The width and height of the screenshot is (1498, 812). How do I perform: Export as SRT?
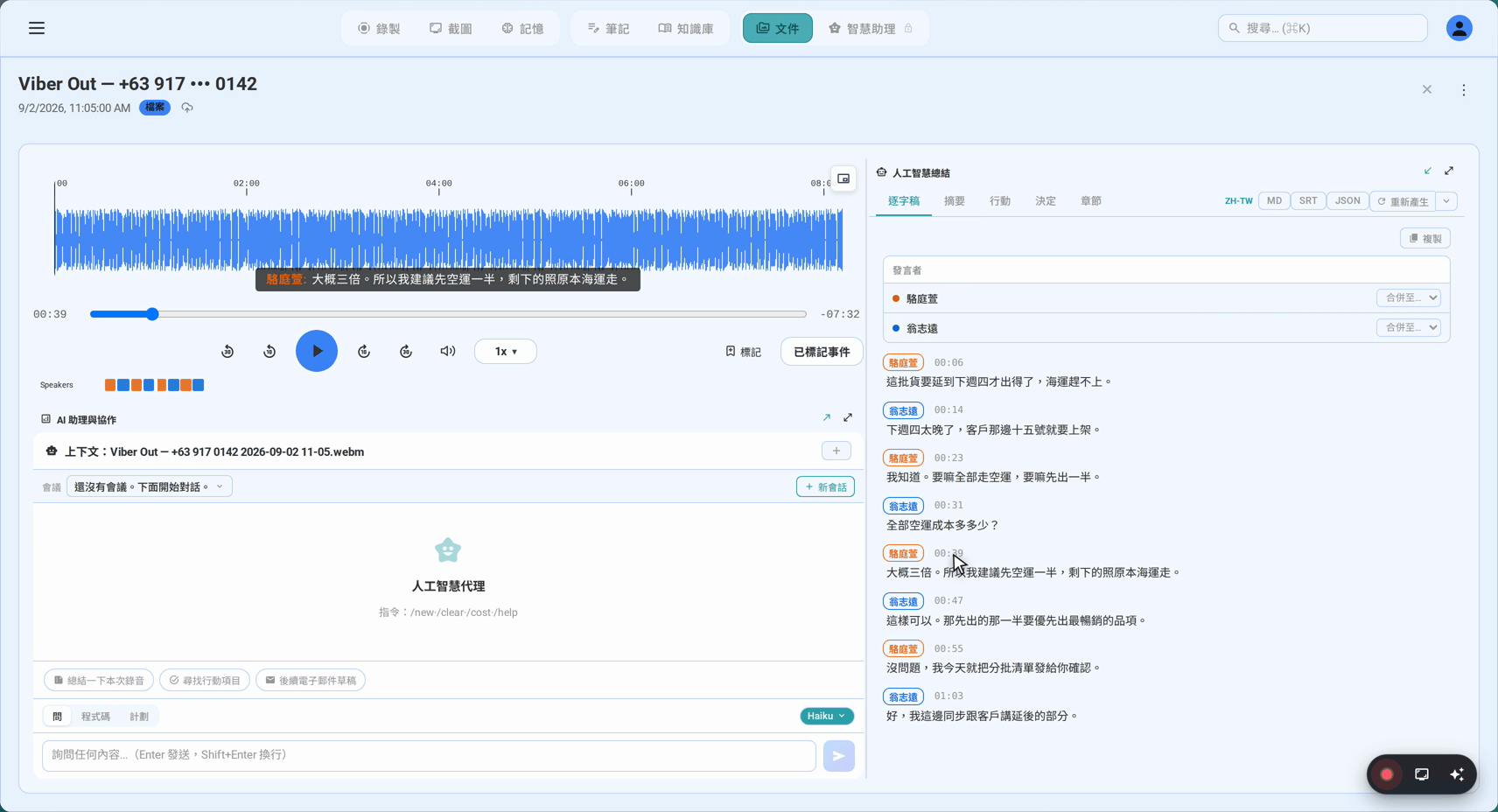(x=1308, y=201)
